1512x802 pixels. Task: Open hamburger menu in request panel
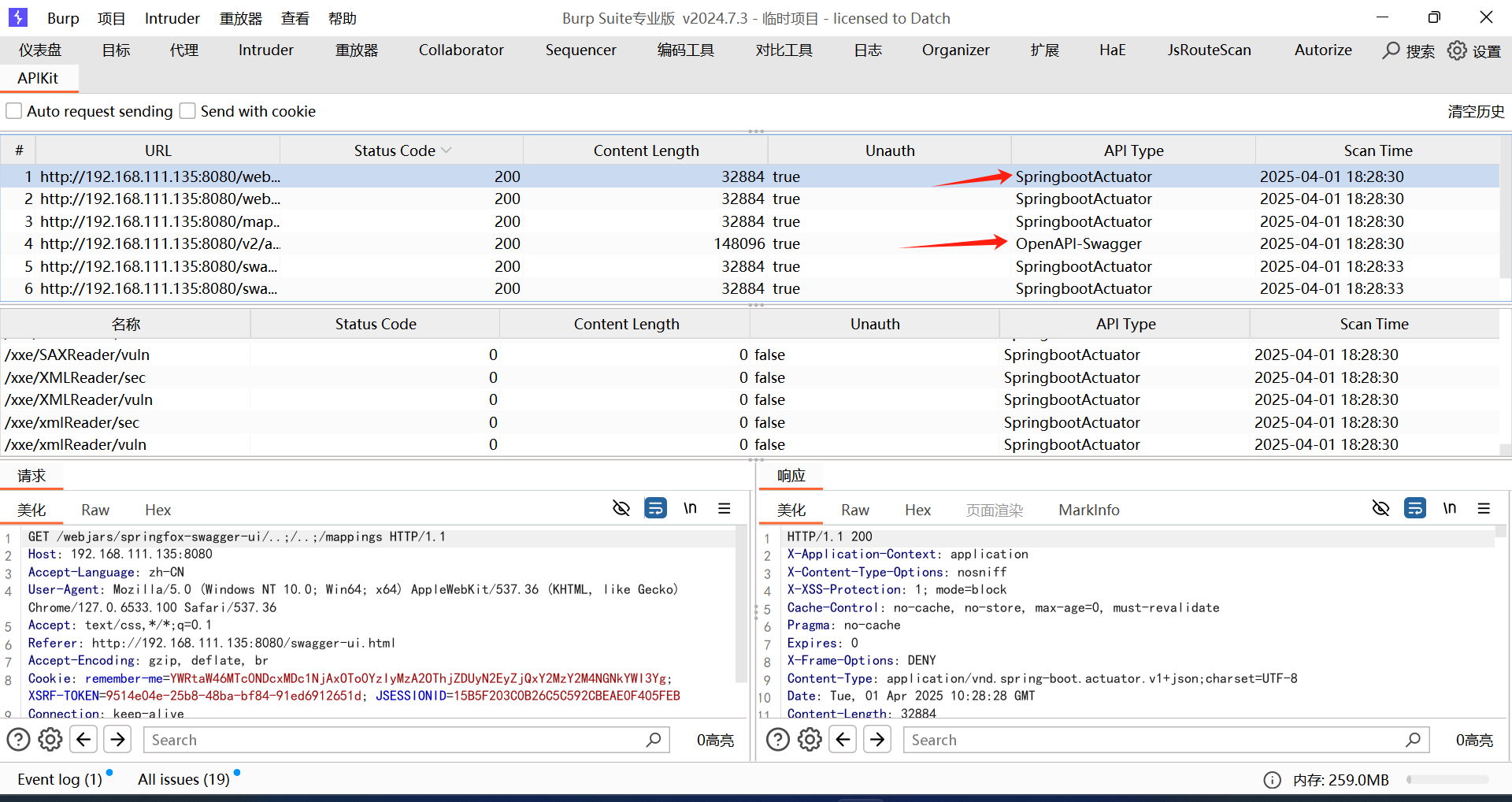[x=724, y=508]
